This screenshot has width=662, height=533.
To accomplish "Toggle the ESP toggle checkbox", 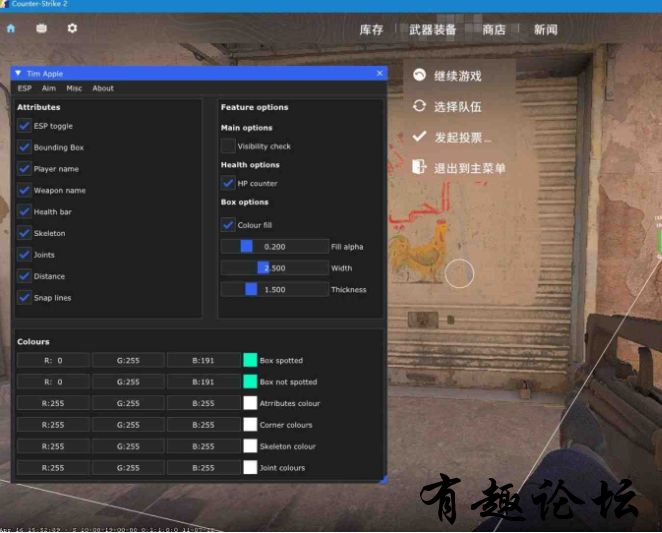I will (24, 126).
